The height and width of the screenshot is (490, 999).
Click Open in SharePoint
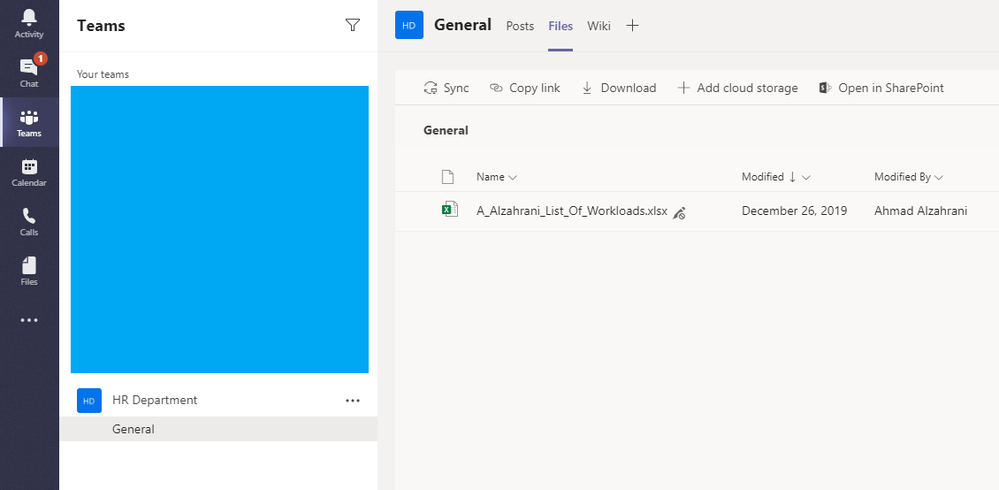coord(881,88)
